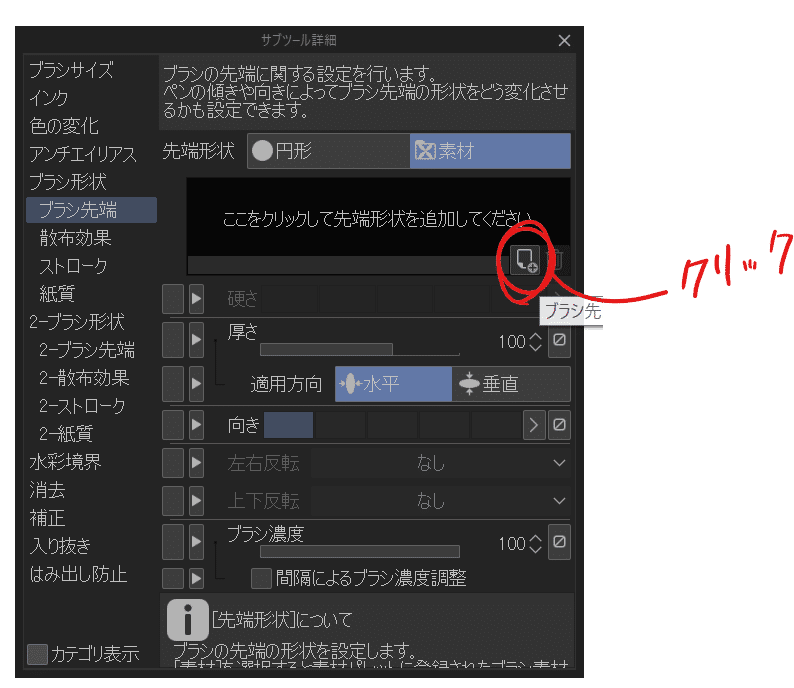Toggle tool property display box for 上下反転

tap(173, 501)
